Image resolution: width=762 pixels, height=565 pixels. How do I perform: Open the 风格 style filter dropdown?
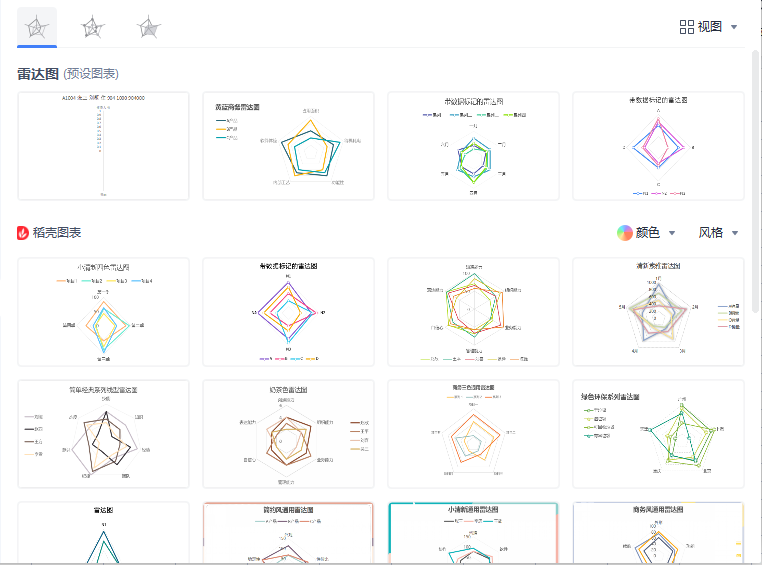[x=718, y=233]
